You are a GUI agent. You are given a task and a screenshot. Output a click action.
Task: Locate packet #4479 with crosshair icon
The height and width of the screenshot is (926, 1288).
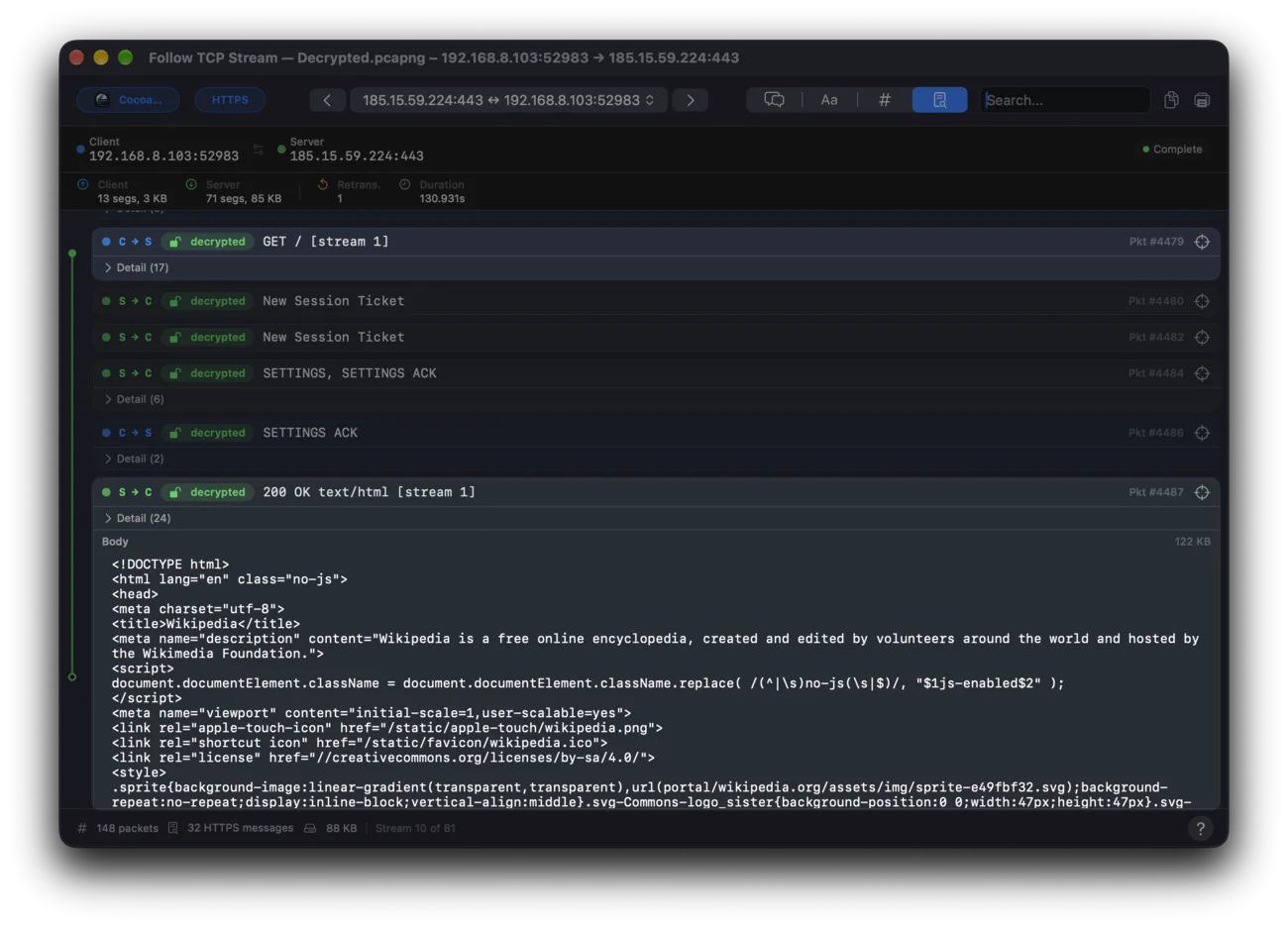click(x=1202, y=242)
